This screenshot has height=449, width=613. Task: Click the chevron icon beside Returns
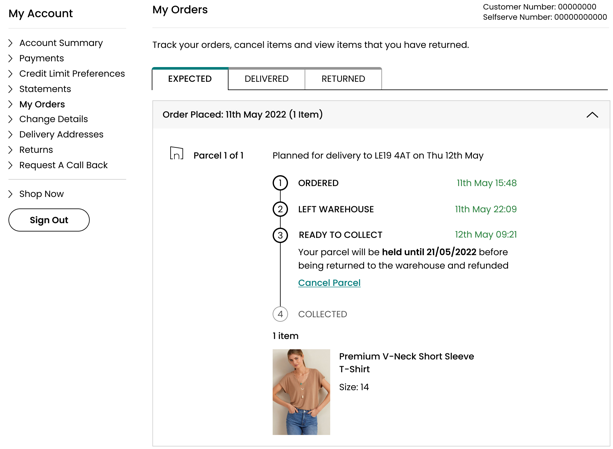coord(11,150)
